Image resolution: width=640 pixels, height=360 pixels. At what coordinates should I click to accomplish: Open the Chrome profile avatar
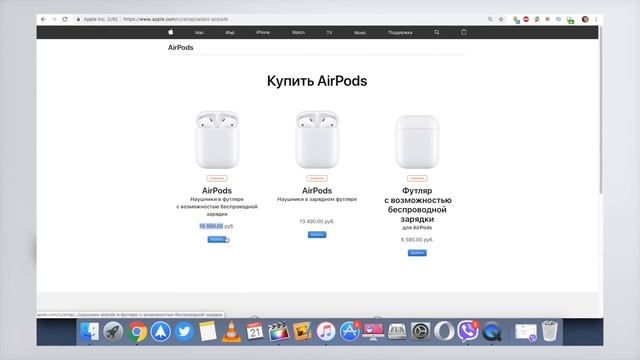pos(585,19)
